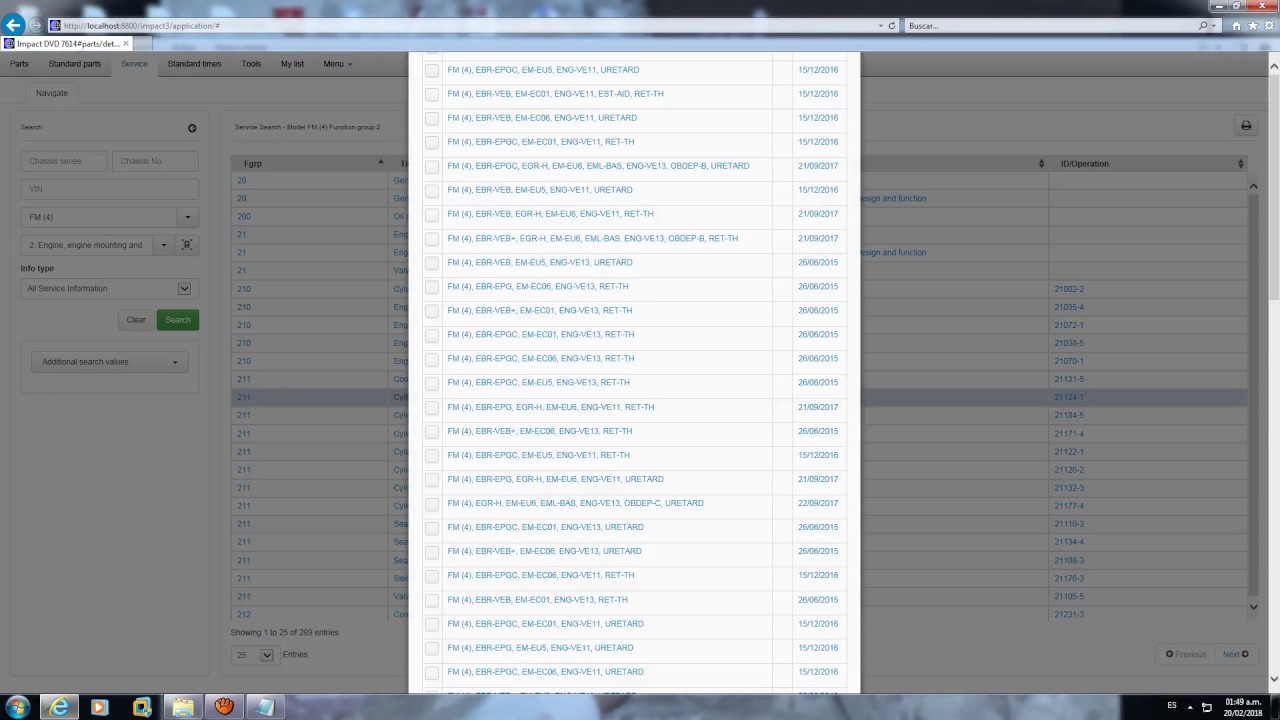Screen dimensions: 1280x720
Task: Click the browser forward arrow
Action: click(36, 25)
